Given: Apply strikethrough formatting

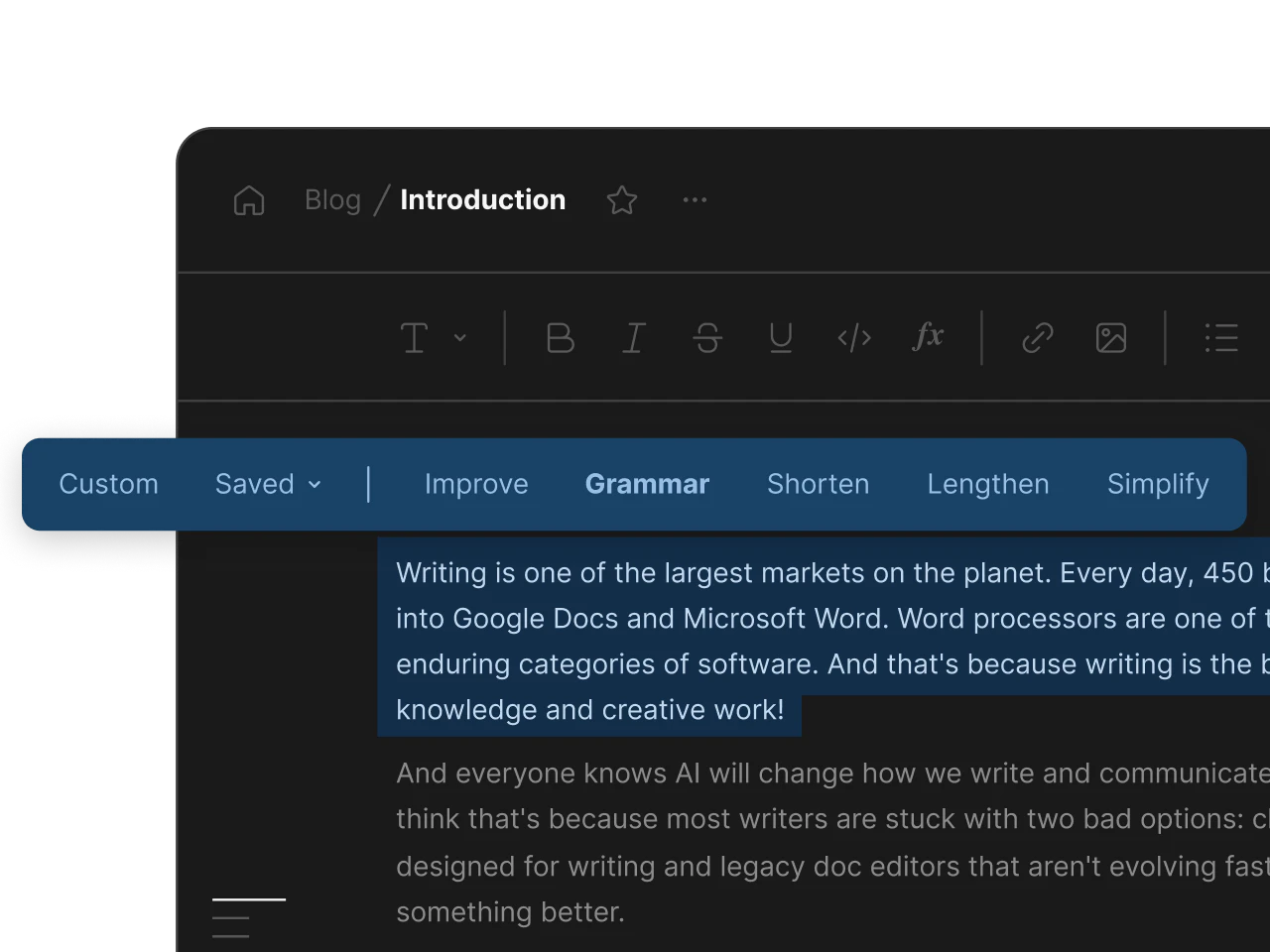Looking at the screenshot, I should point(707,338).
